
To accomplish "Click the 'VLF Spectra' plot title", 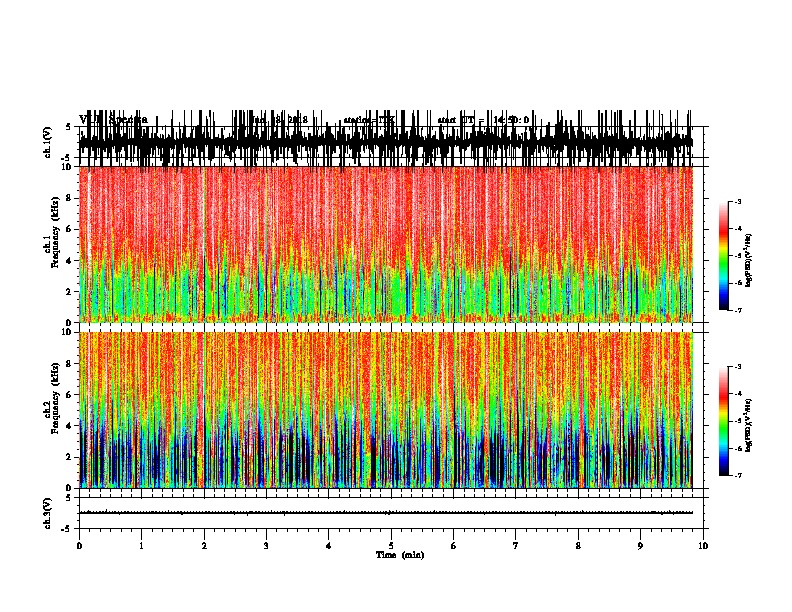I will coord(113,120).
